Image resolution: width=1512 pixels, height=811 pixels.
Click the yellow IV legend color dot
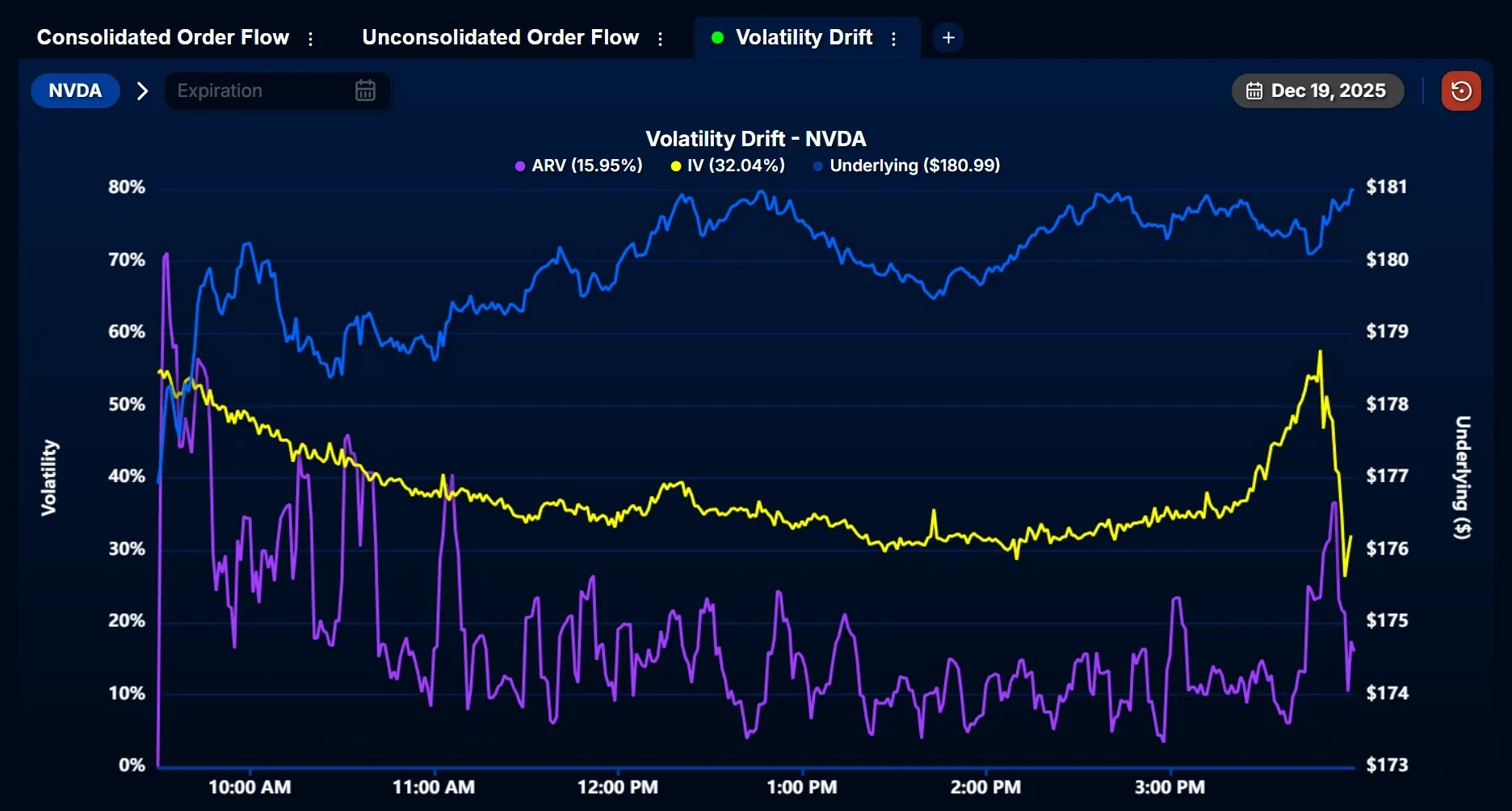coord(676,166)
